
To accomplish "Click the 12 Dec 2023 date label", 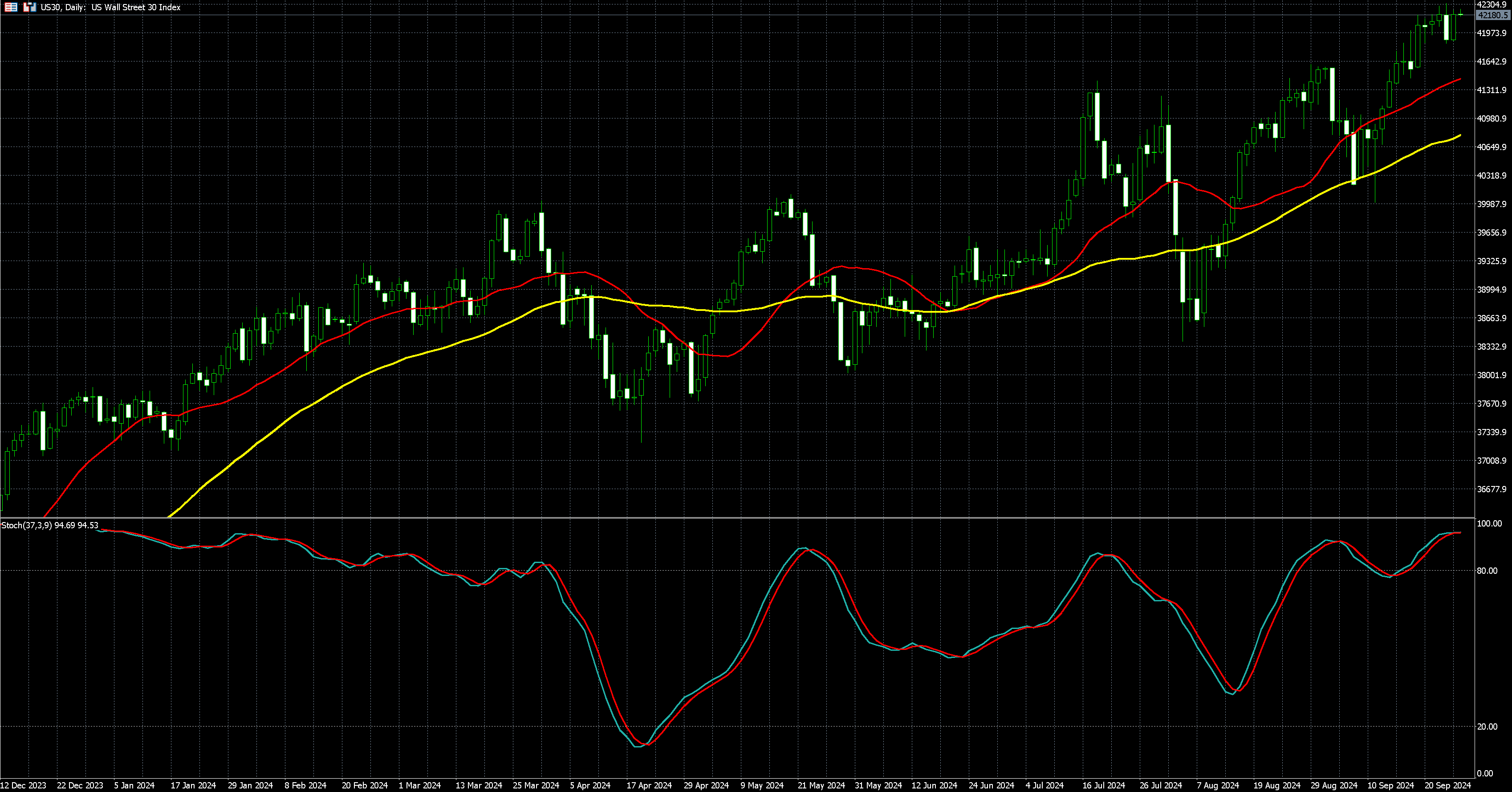I will 24,786.
